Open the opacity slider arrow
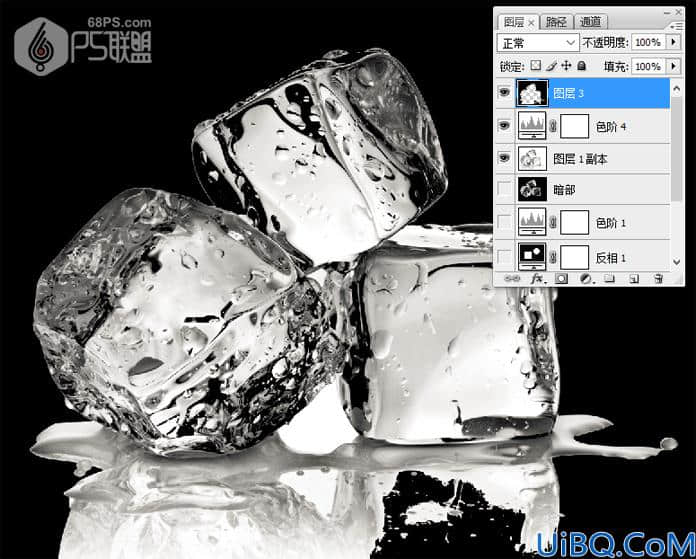 click(674, 42)
